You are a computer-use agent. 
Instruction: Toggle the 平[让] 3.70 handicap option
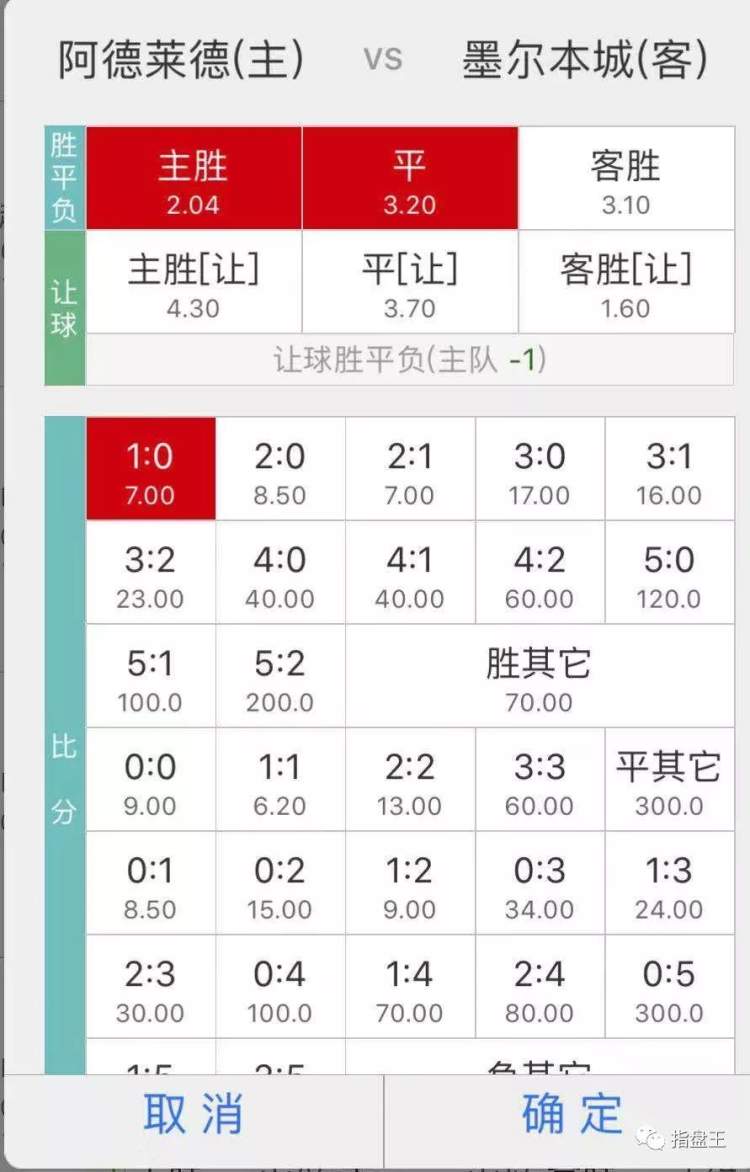coord(410,281)
